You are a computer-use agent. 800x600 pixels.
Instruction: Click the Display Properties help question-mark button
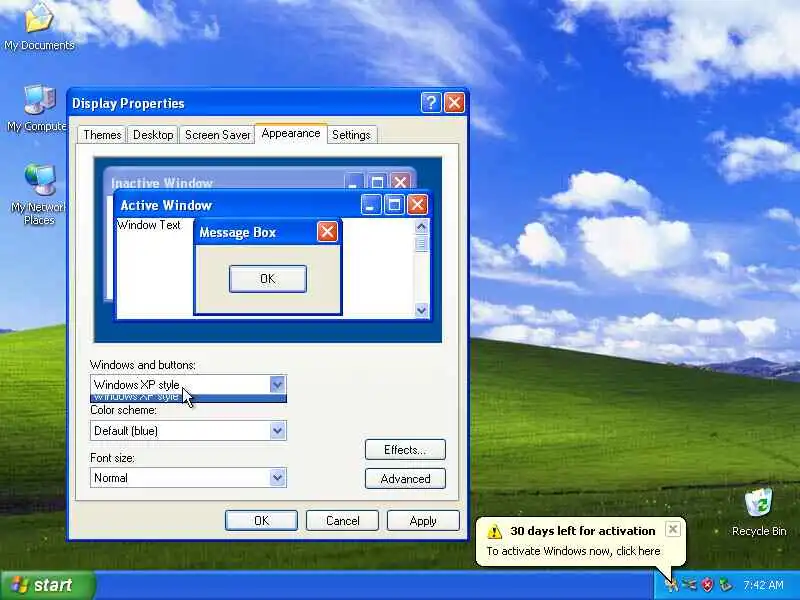tap(431, 103)
